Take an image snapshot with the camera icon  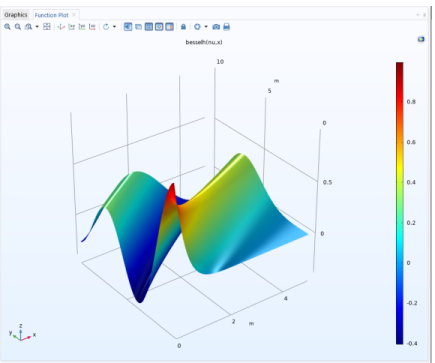point(216,27)
